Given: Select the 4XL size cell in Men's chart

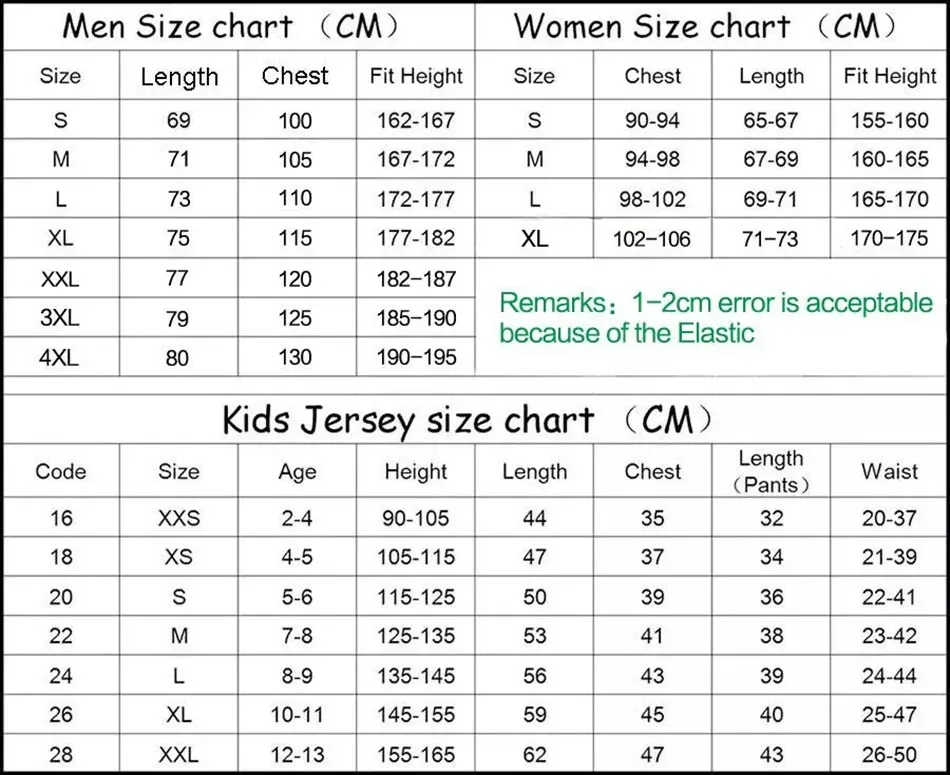Looking at the screenshot, I should pos(61,357).
